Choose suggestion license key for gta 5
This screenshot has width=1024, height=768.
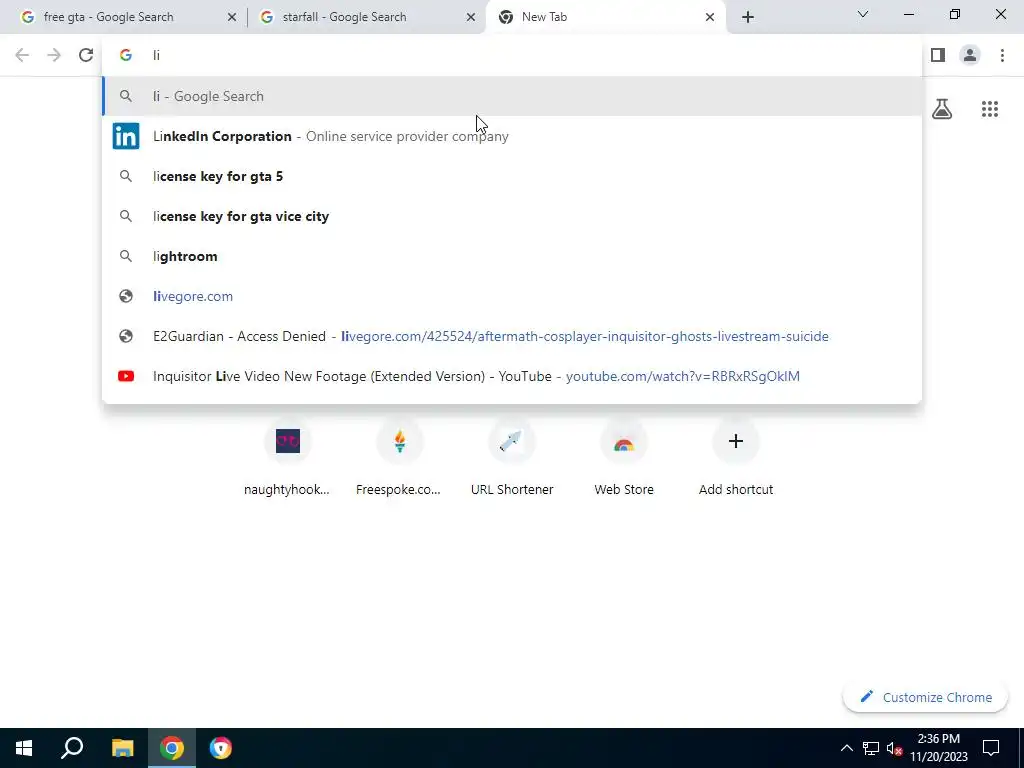click(512, 176)
